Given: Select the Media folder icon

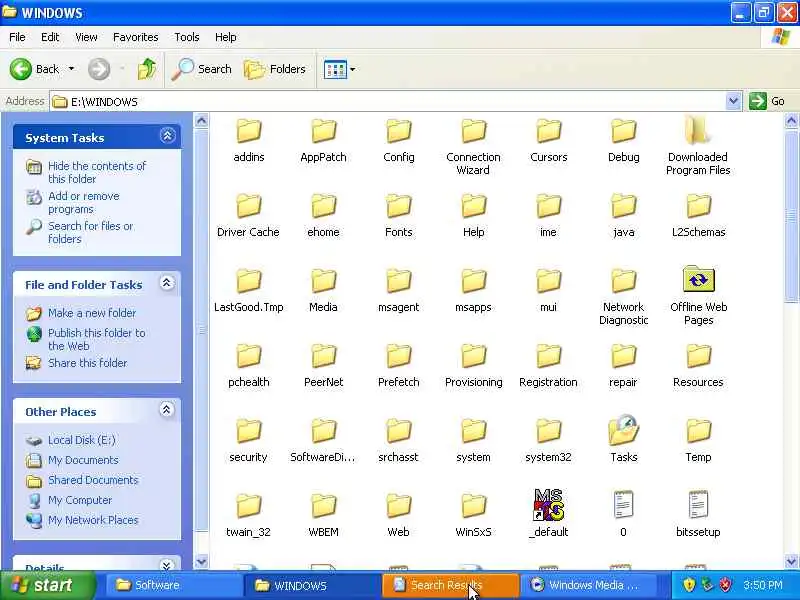Looking at the screenshot, I should pos(323,282).
